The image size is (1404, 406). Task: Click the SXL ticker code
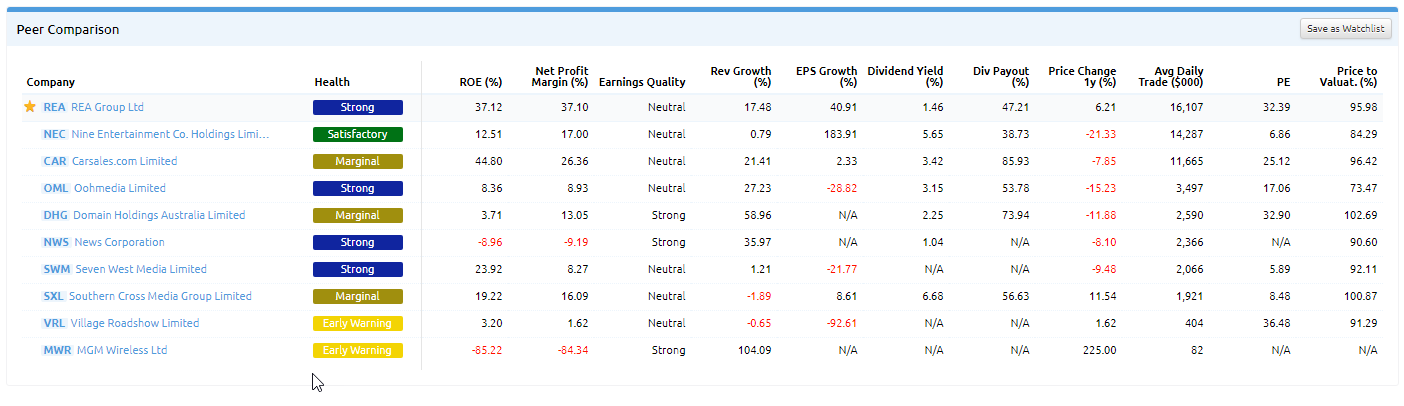(x=53, y=296)
